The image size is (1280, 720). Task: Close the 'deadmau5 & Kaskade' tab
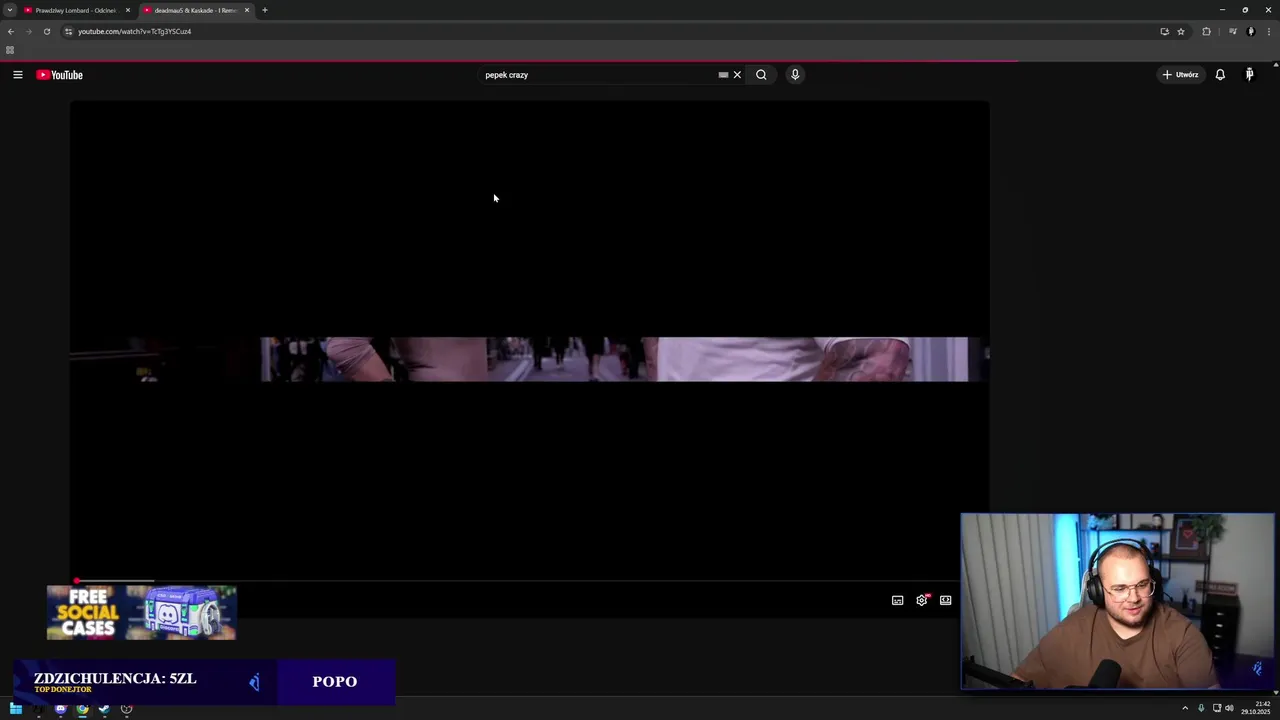tap(247, 10)
